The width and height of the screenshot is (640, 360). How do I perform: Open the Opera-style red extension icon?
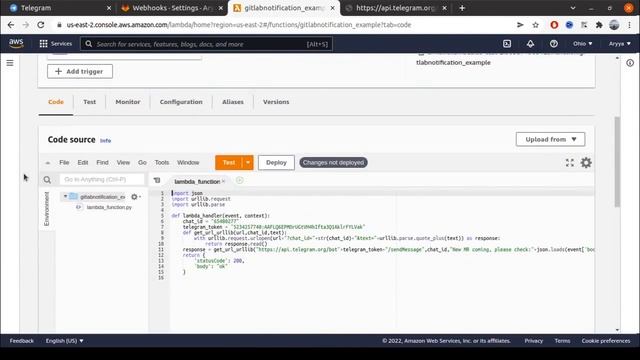point(554,25)
